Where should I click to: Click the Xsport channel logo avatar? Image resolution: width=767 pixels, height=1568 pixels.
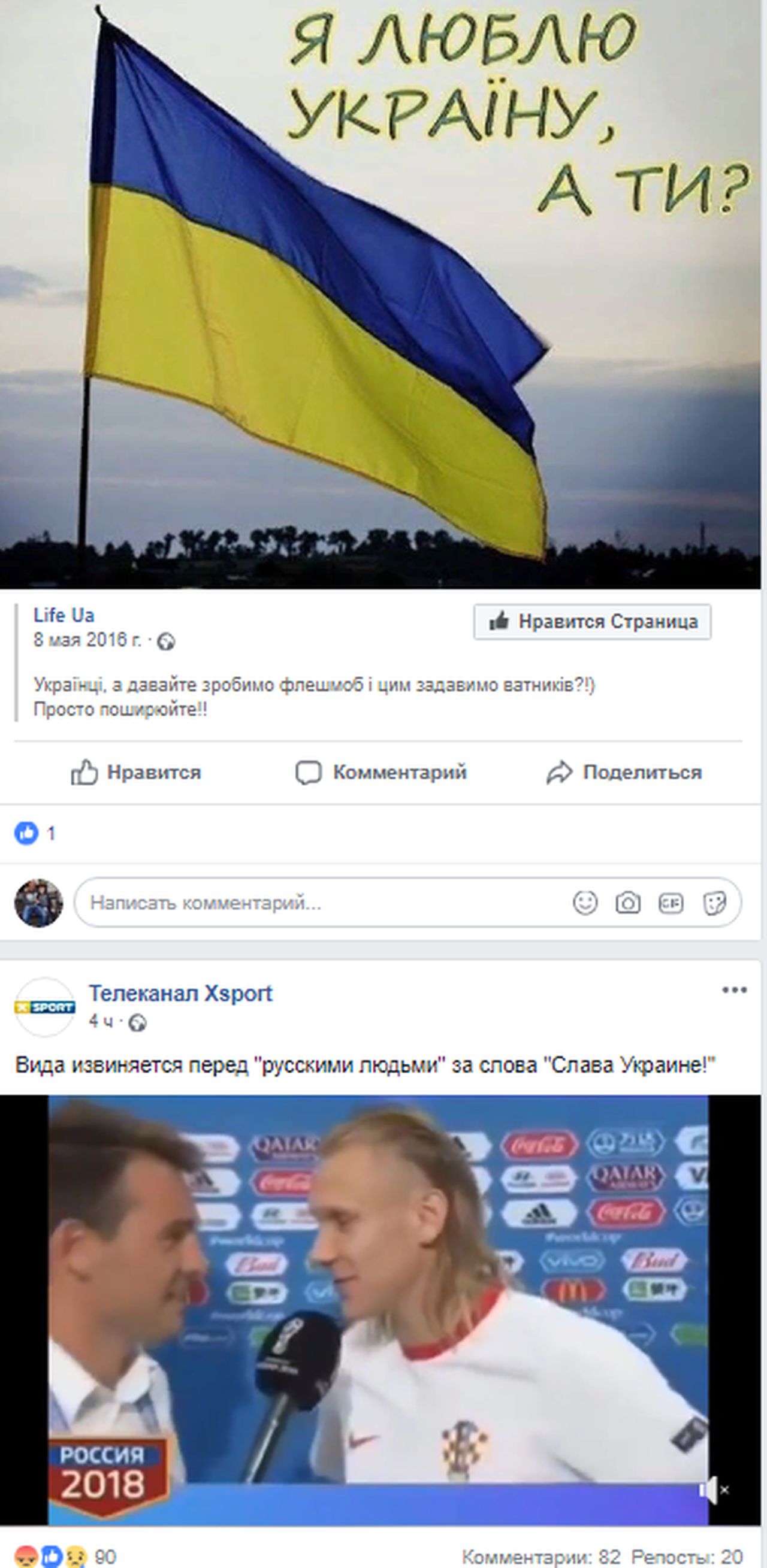(x=44, y=1007)
